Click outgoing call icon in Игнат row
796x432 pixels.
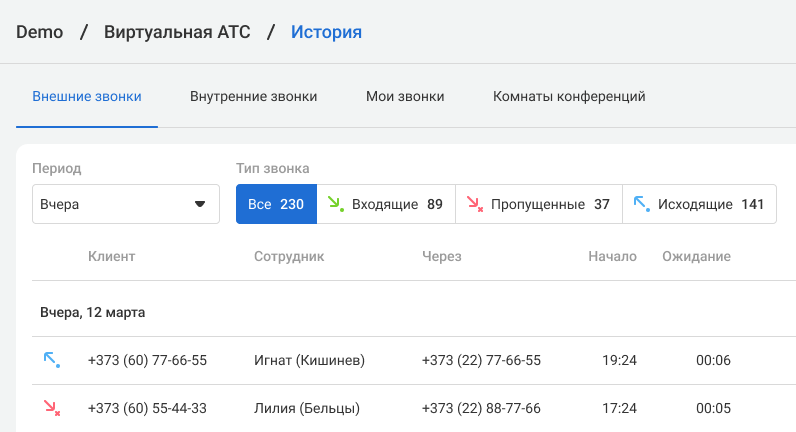pyautogui.click(x=51, y=360)
